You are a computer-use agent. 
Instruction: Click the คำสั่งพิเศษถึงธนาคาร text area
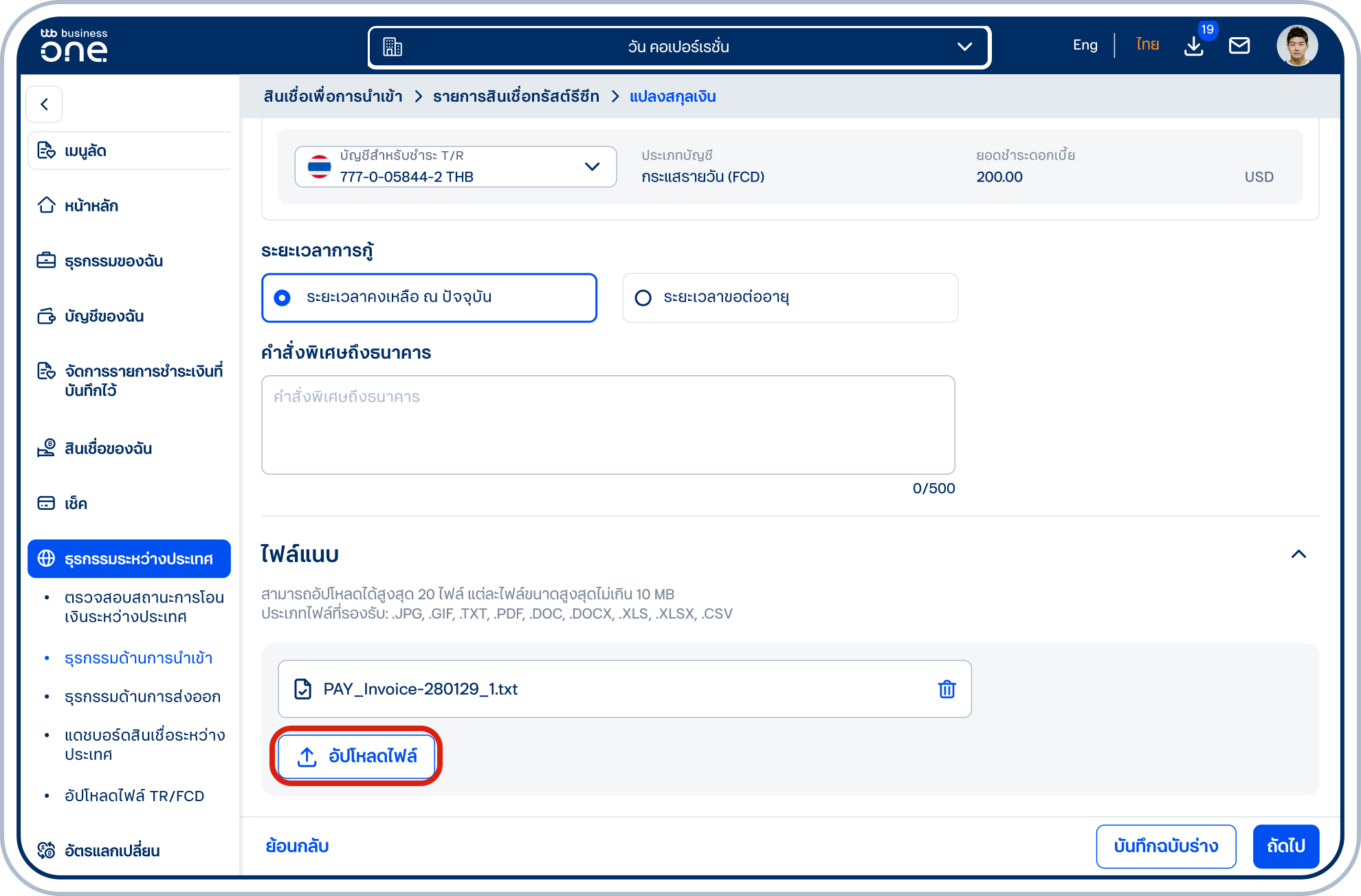(x=608, y=425)
